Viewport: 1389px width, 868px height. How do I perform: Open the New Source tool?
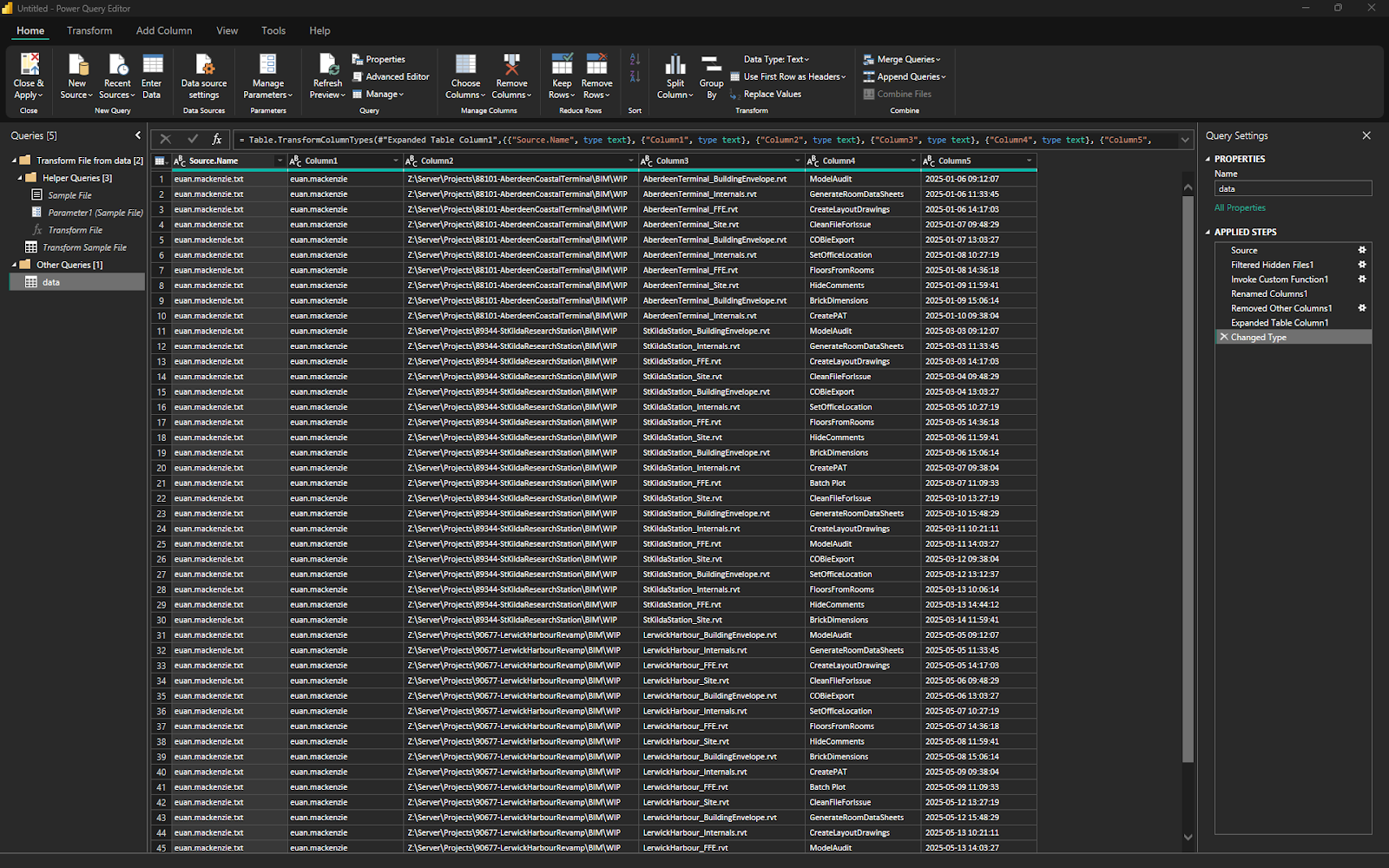pyautogui.click(x=76, y=75)
